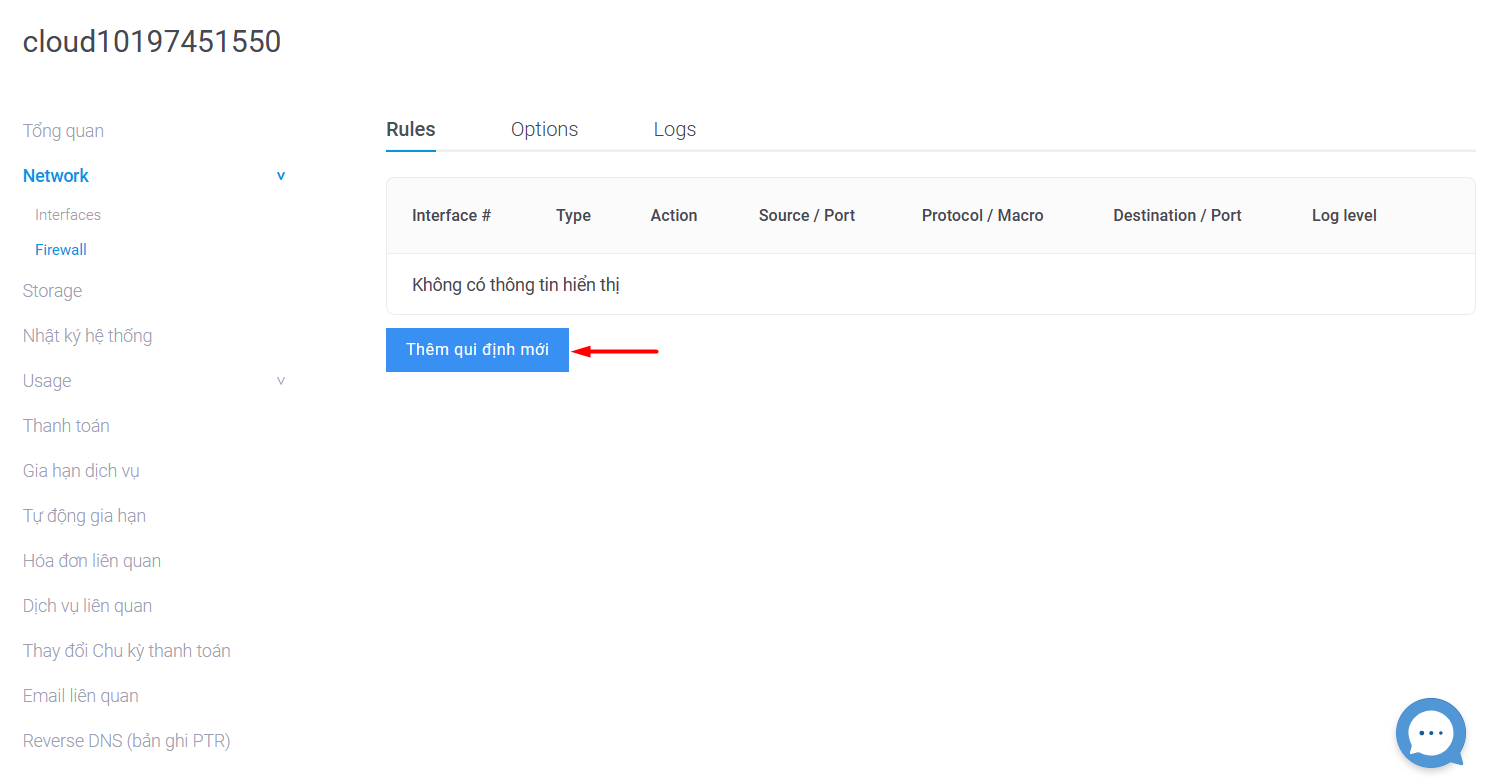Click the Interface # column header
The height and width of the screenshot is (781, 1492).
[451, 216]
